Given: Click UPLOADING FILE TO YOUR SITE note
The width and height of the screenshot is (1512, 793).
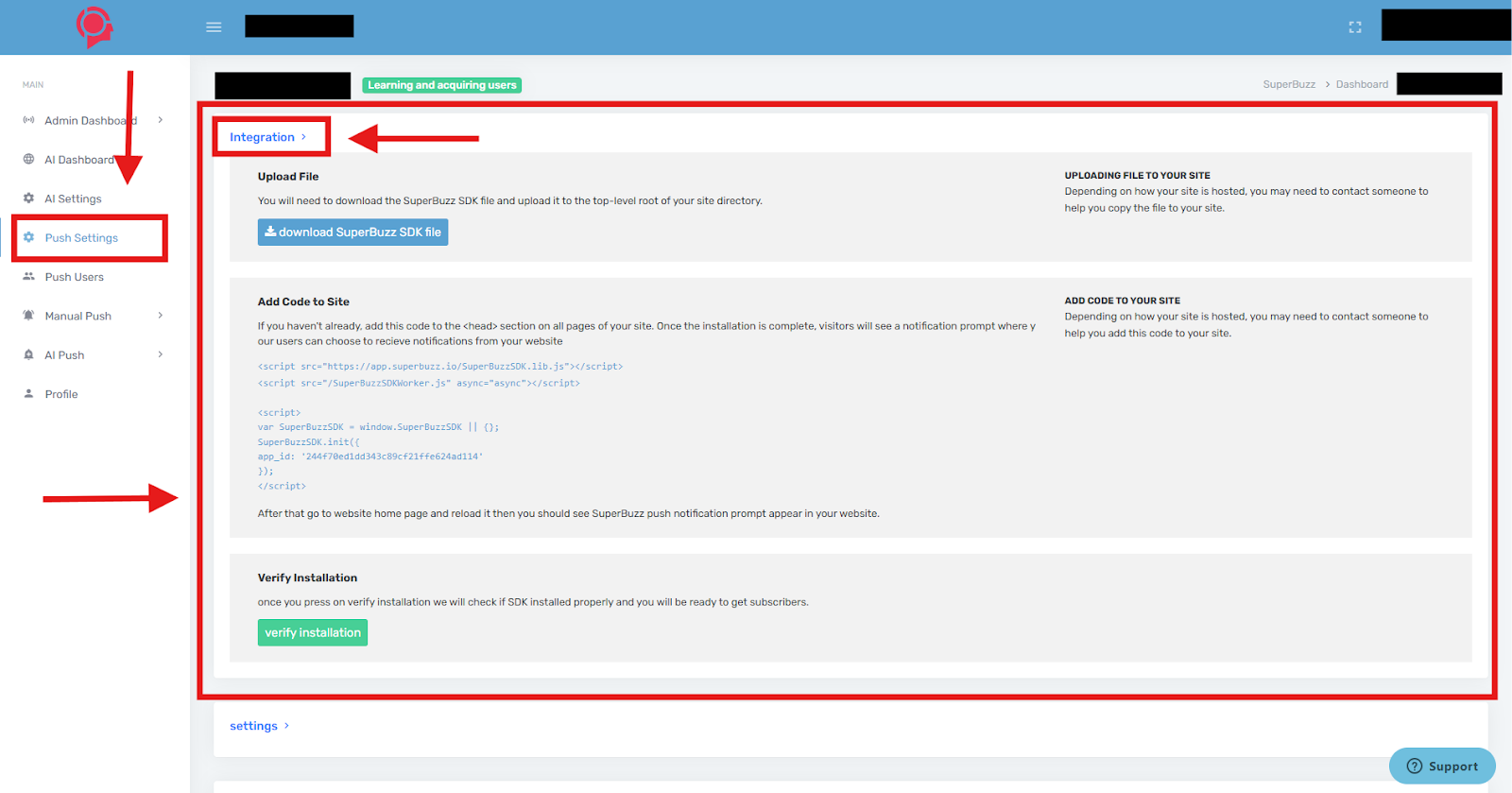Looking at the screenshot, I should (x=1137, y=176).
